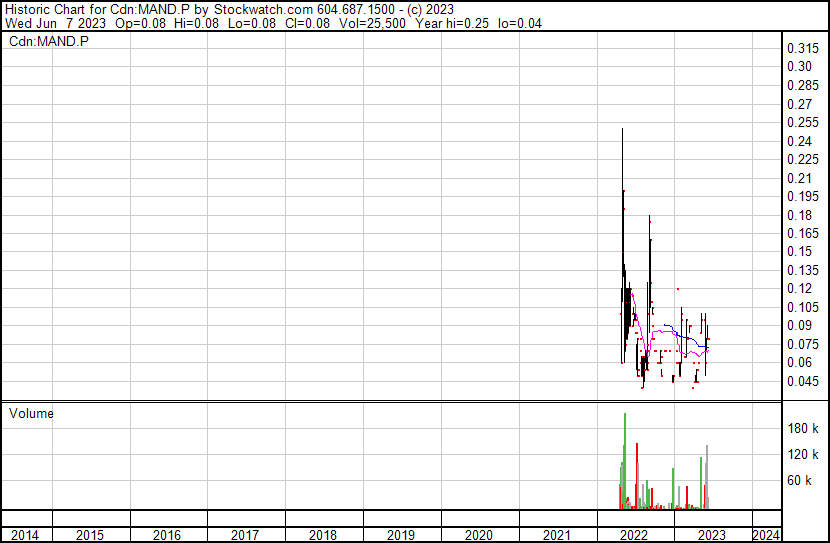Click the tallest green volume bar
830x543 pixels.
tap(625, 461)
